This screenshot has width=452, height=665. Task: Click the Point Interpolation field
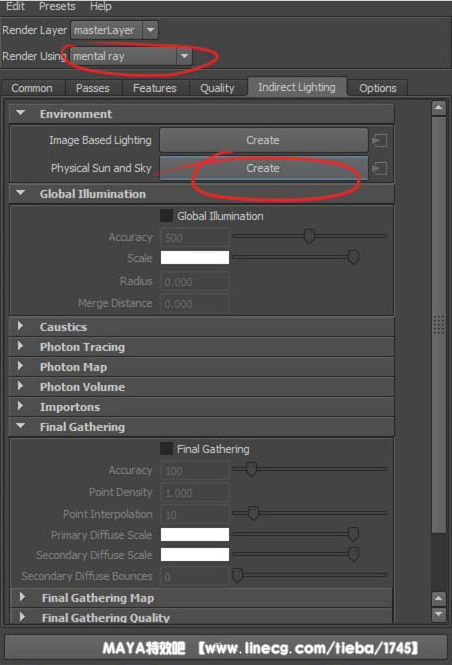pyautogui.click(x=195, y=514)
